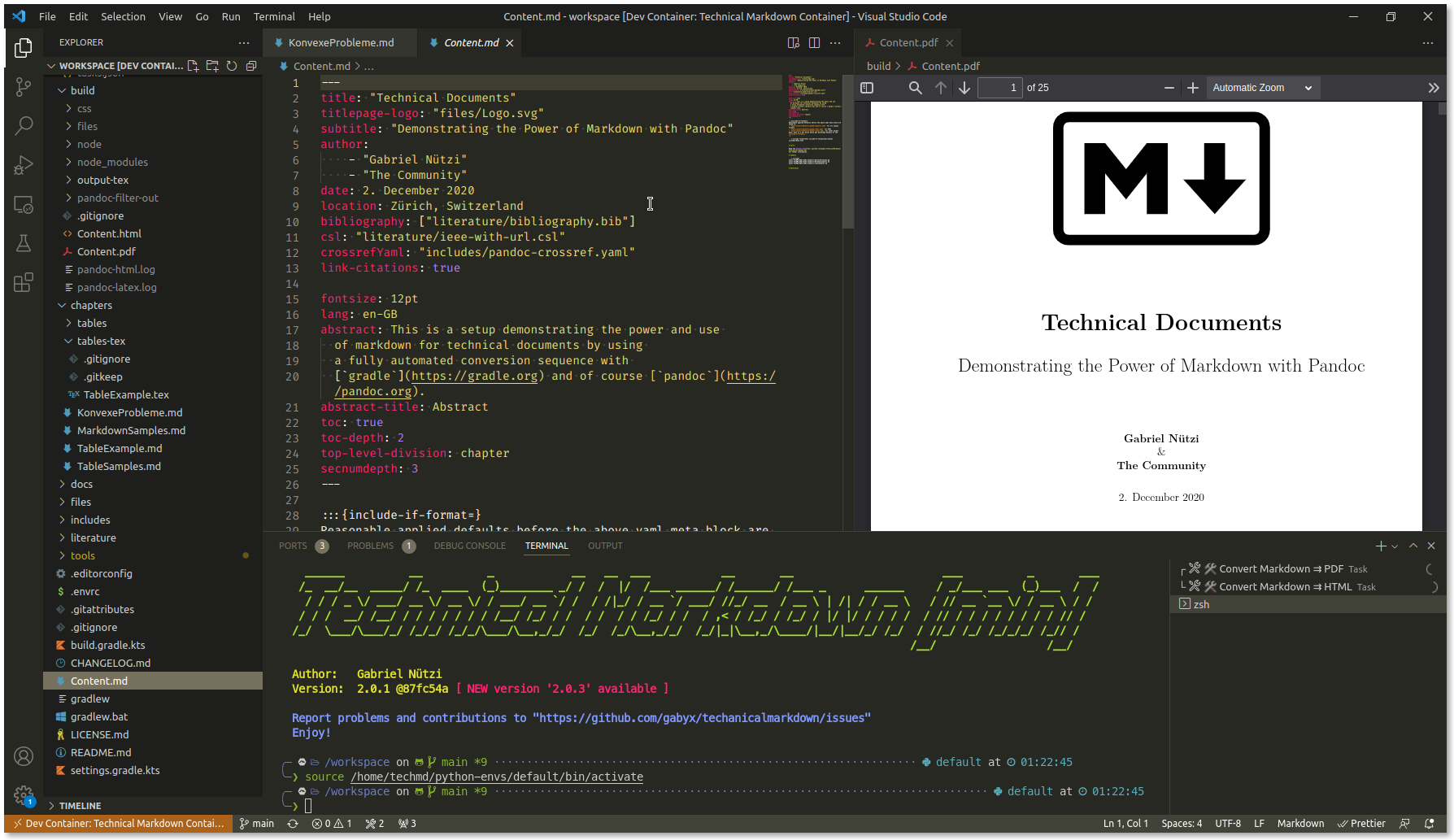The image size is (1454, 840).
Task: Open Remote Explorer view
Action: [24, 205]
